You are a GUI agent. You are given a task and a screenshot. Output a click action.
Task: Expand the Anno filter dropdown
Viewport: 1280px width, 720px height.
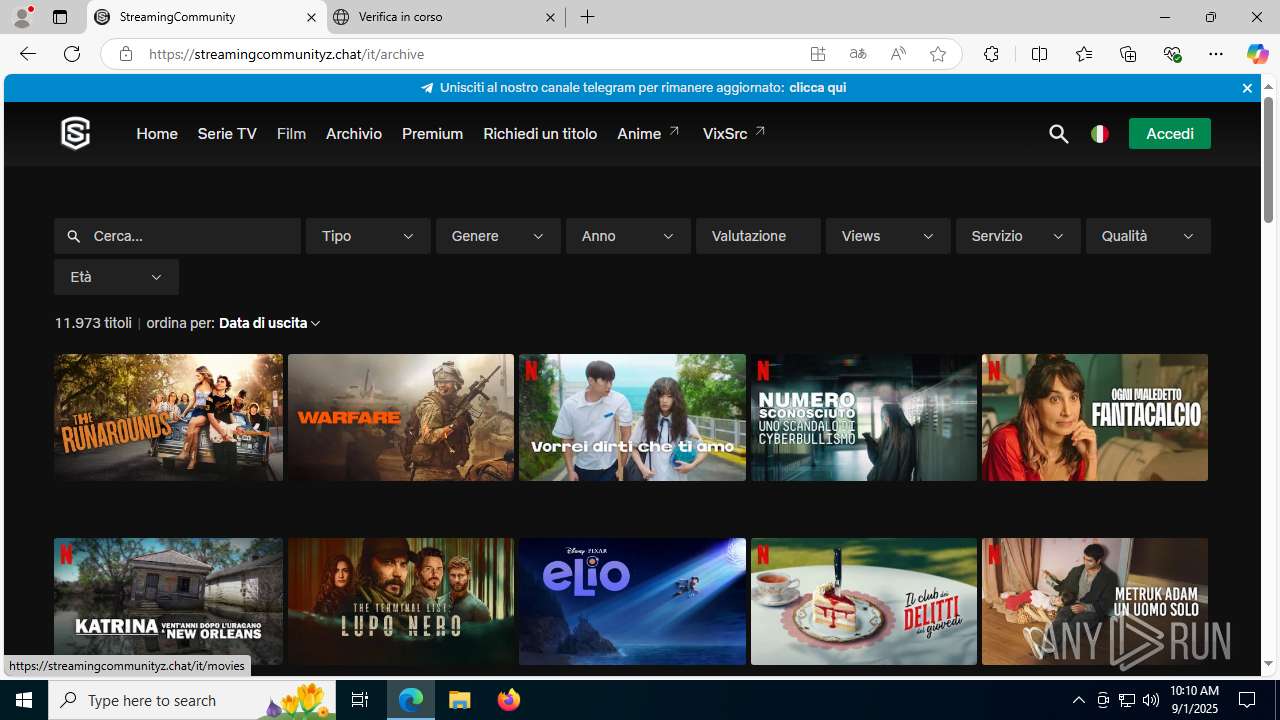click(x=628, y=236)
